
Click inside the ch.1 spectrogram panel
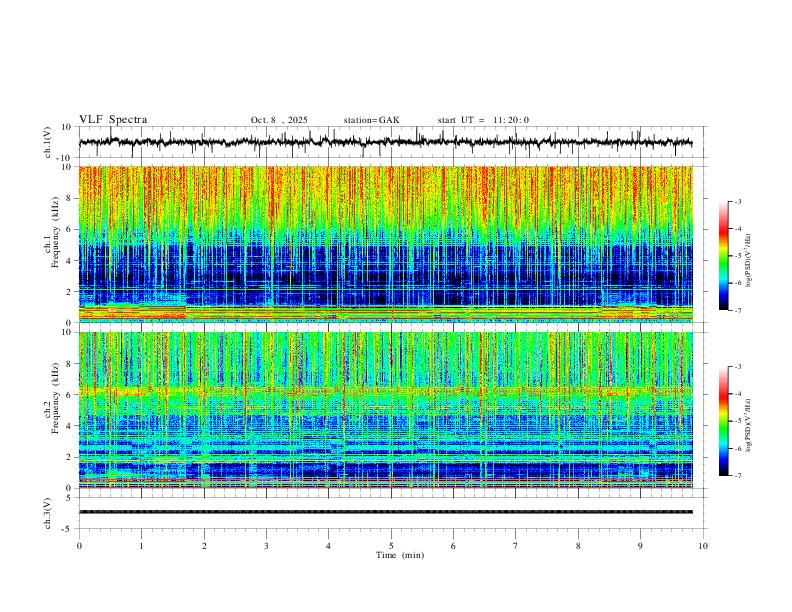click(x=385, y=244)
